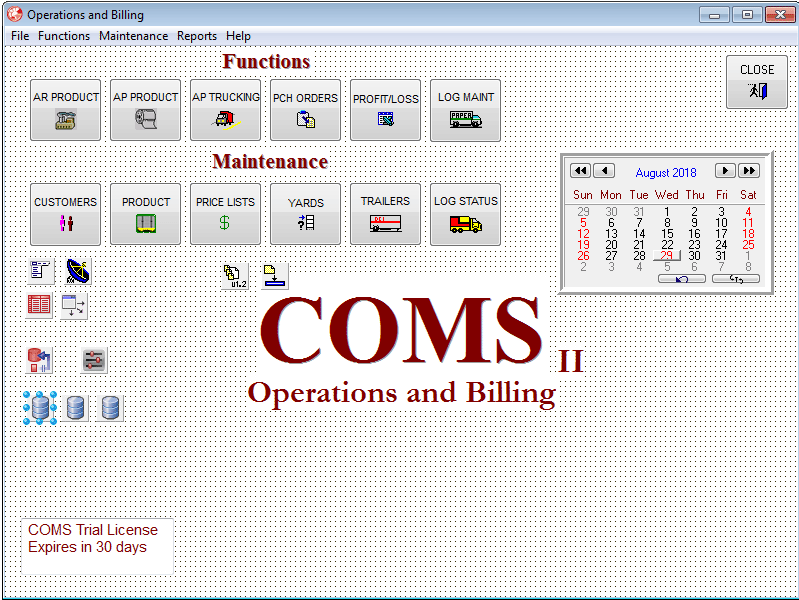Jump forward one year in calendar
This screenshot has height=600, width=799.
pyautogui.click(x=749, y=170)
